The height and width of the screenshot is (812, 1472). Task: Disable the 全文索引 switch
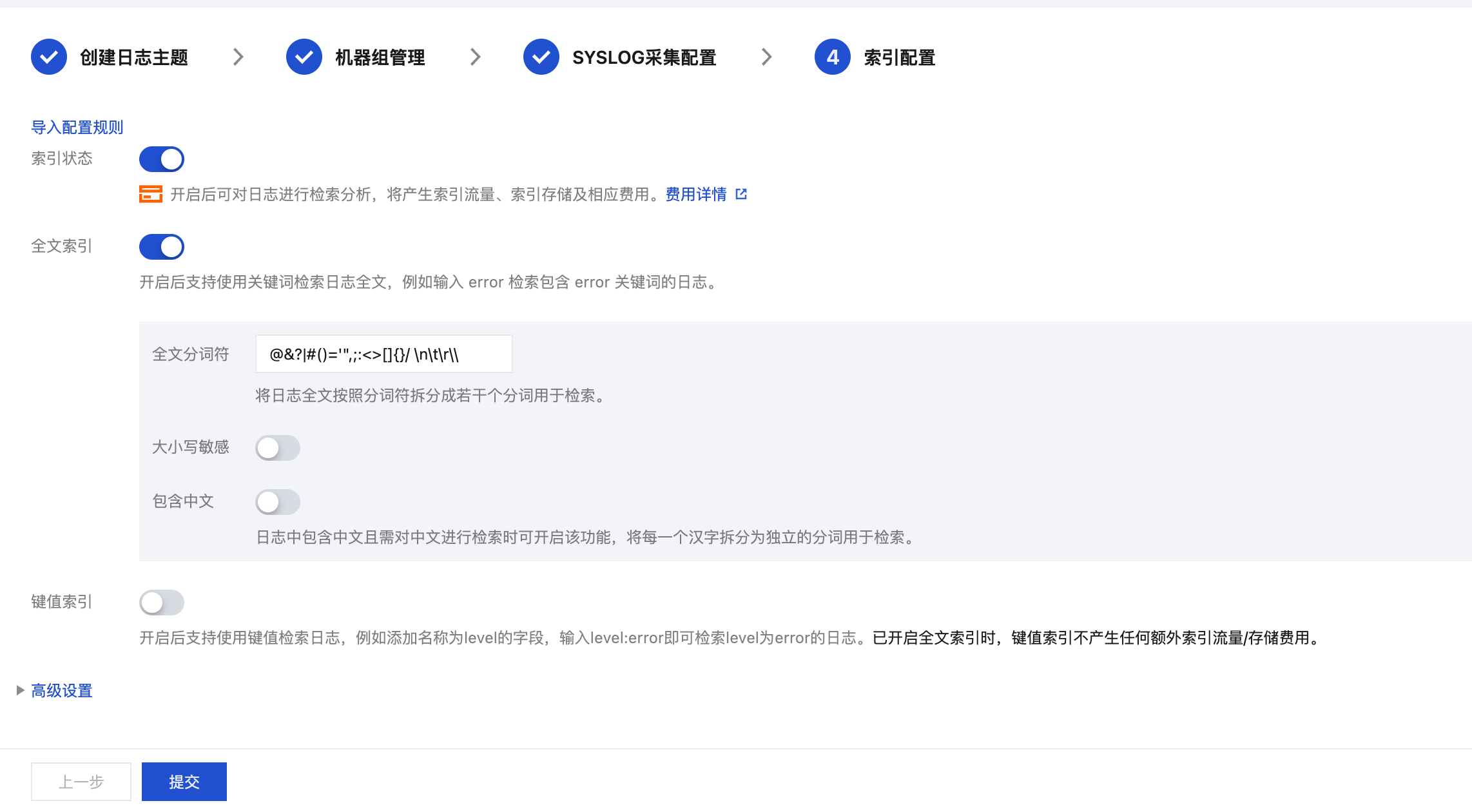(162, 247)
